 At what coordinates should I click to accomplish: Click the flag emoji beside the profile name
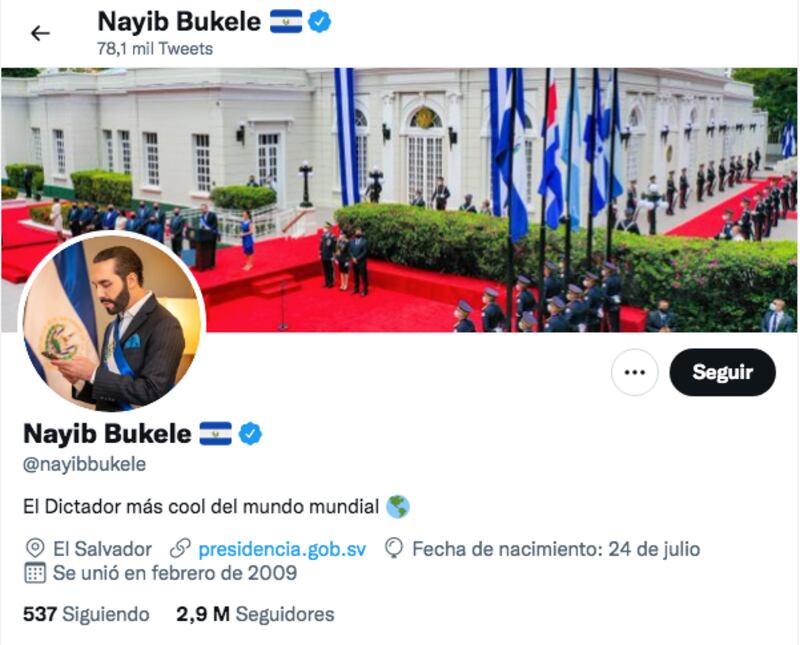(x=215, y=434)
